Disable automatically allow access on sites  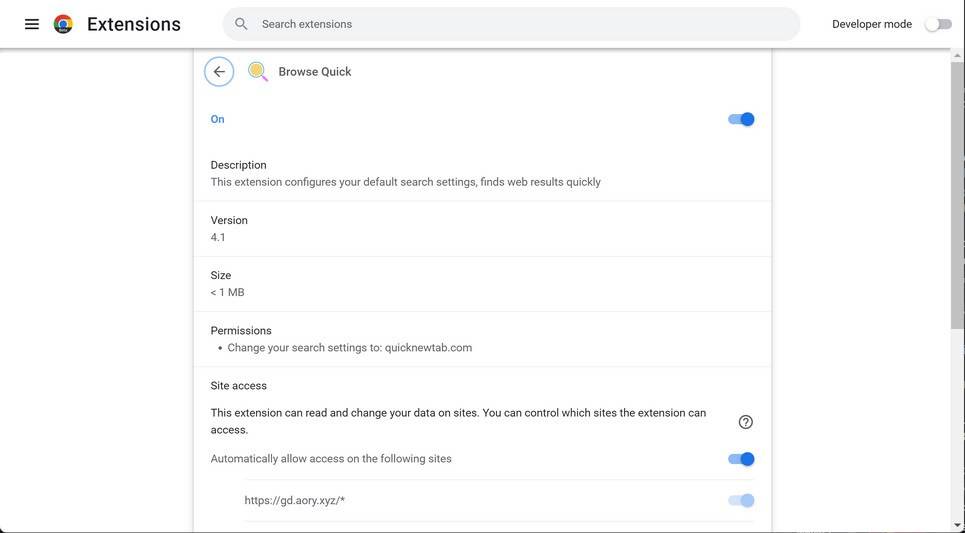coord(741,459)
